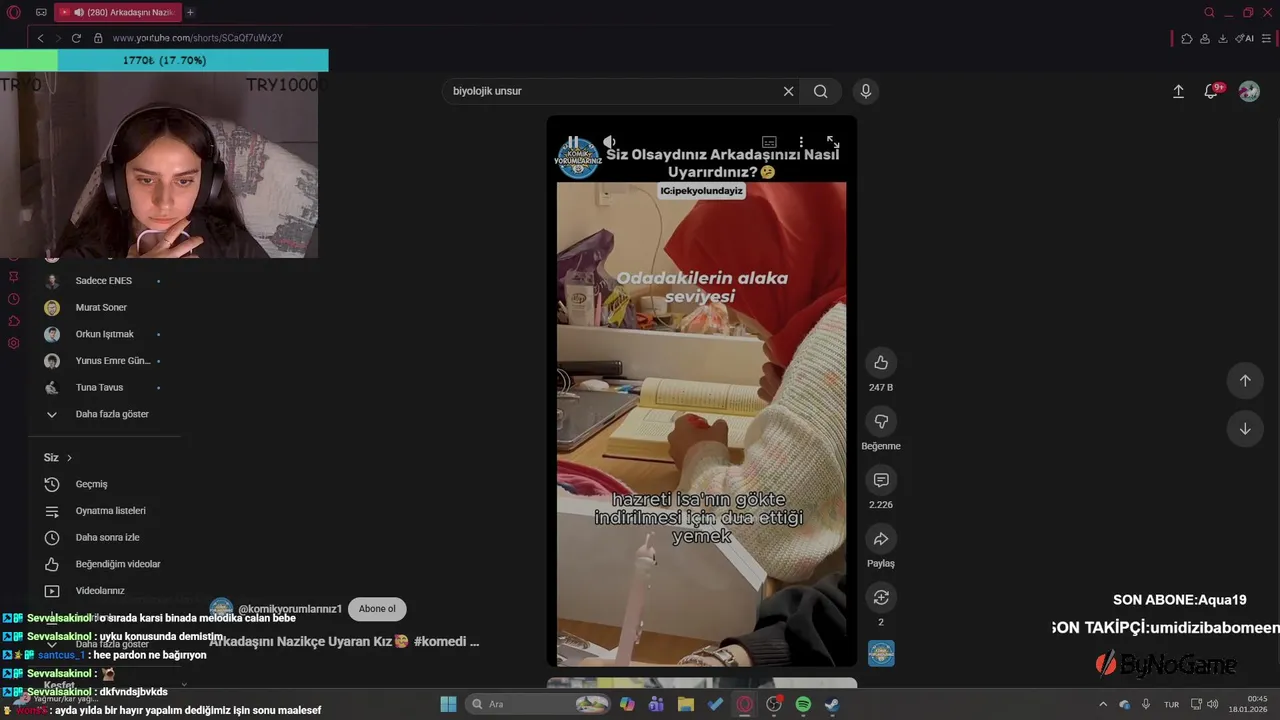Mute the Short's volume

(609, 142)
